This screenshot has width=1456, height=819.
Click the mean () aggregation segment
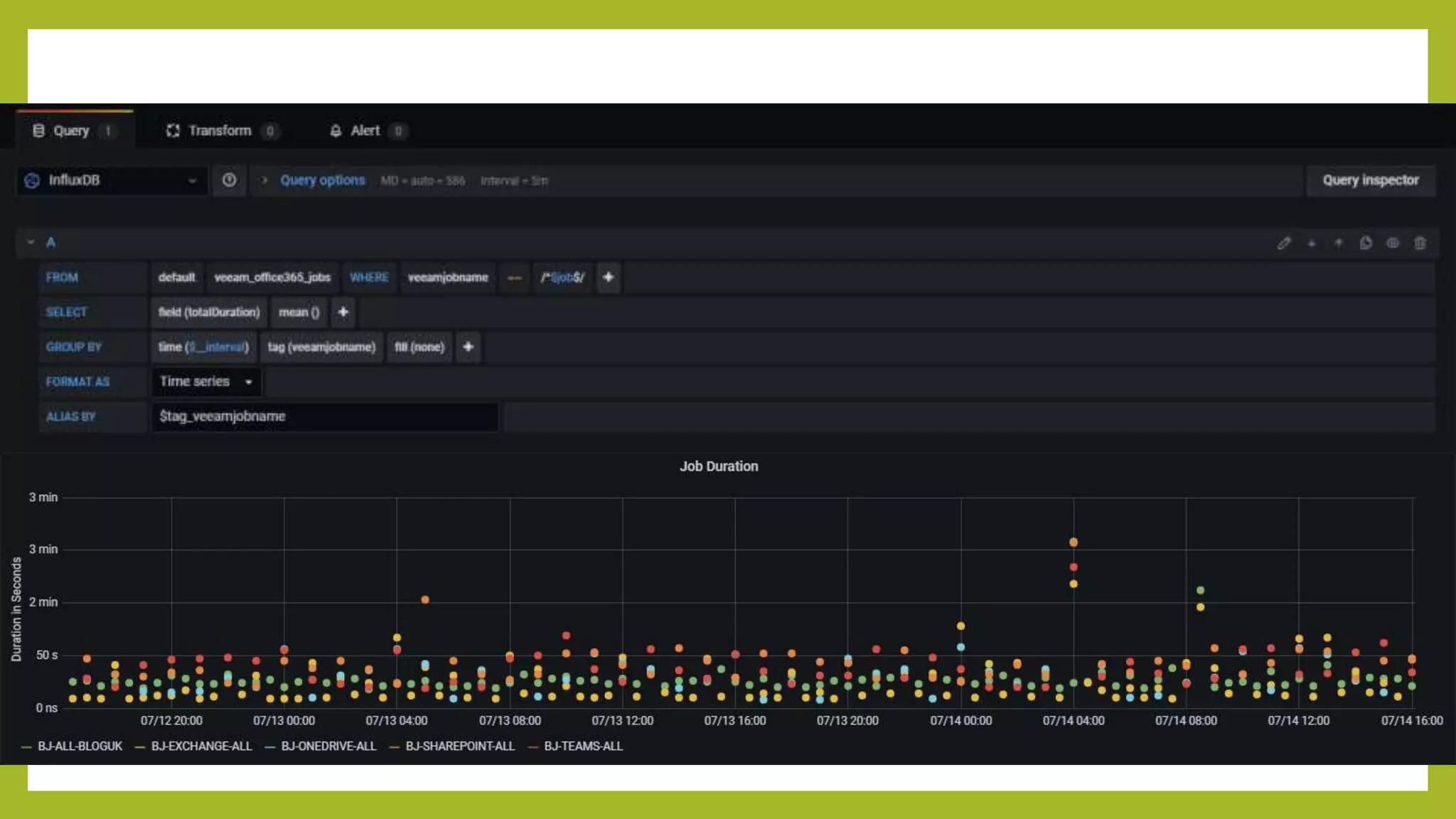(x=299, y=312)
